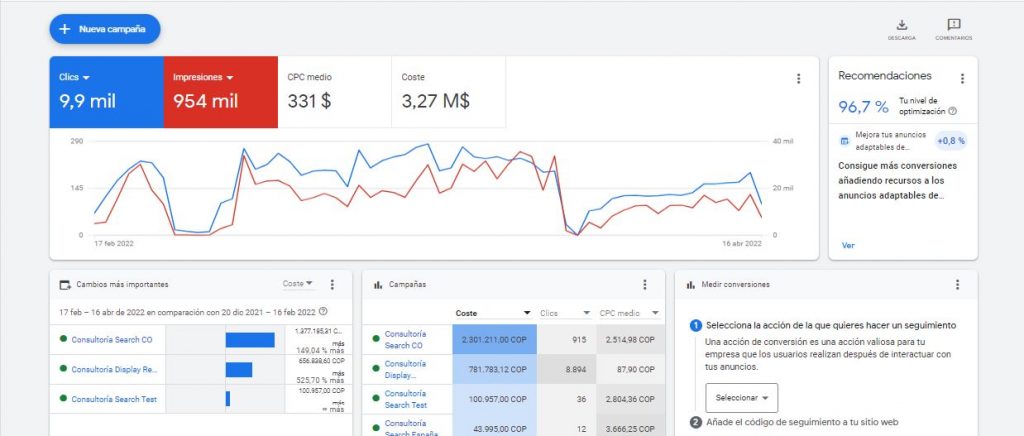This screenshot has width=1024, height=436.
Task: Click green status dot of Consultoría Search CO in Campañas
Action: pyautogui.click(x=376, y=339)
